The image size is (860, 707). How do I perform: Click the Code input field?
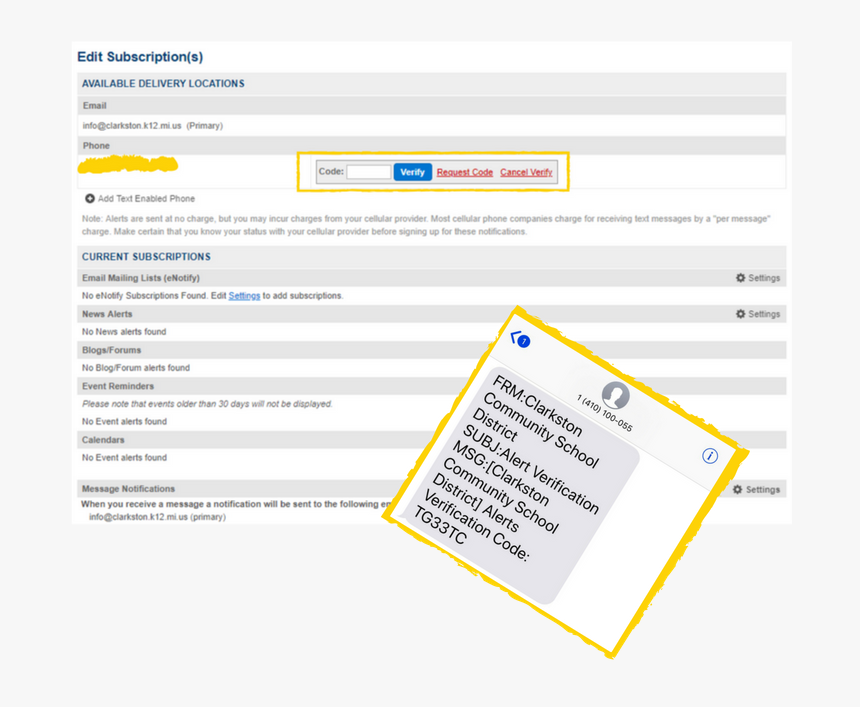(369, 172)
